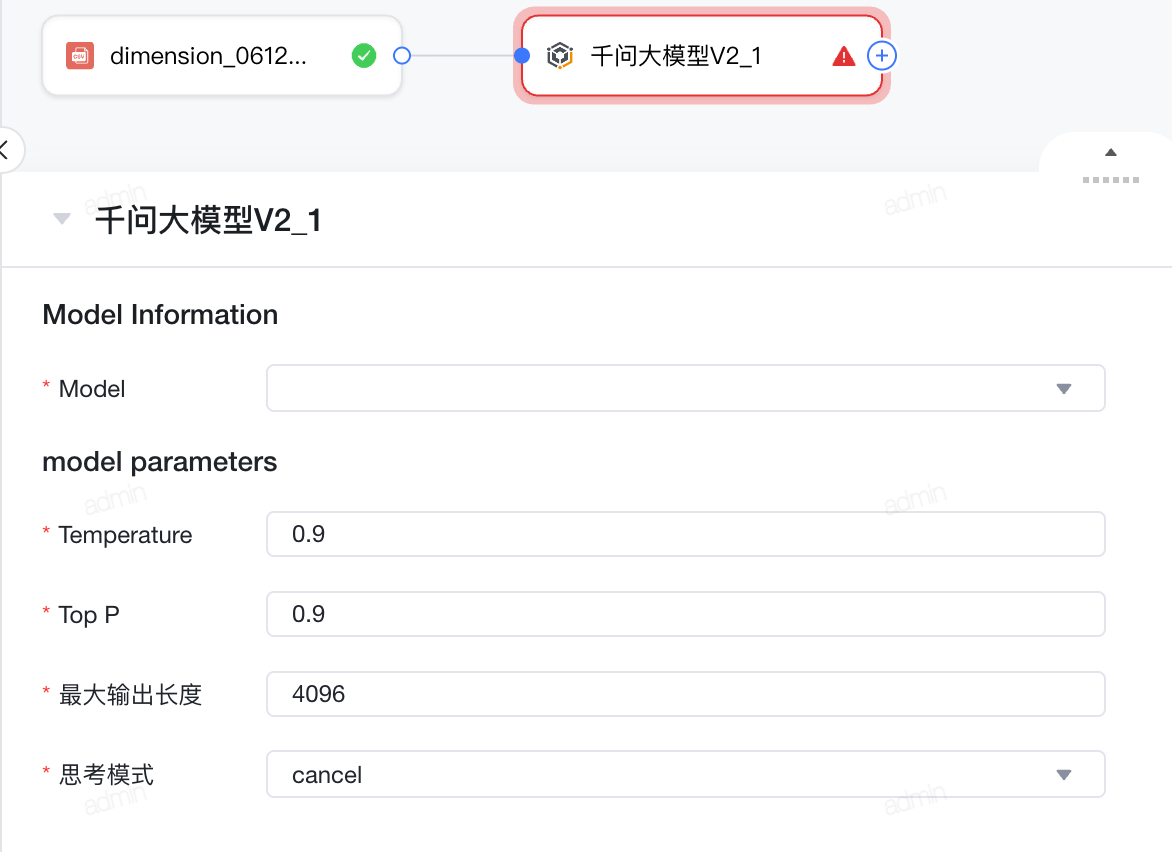1172x852 pixels.
Task: Click the 千问大模型 cube model icon
Action: pyautogui.click(x=560, y=56)
